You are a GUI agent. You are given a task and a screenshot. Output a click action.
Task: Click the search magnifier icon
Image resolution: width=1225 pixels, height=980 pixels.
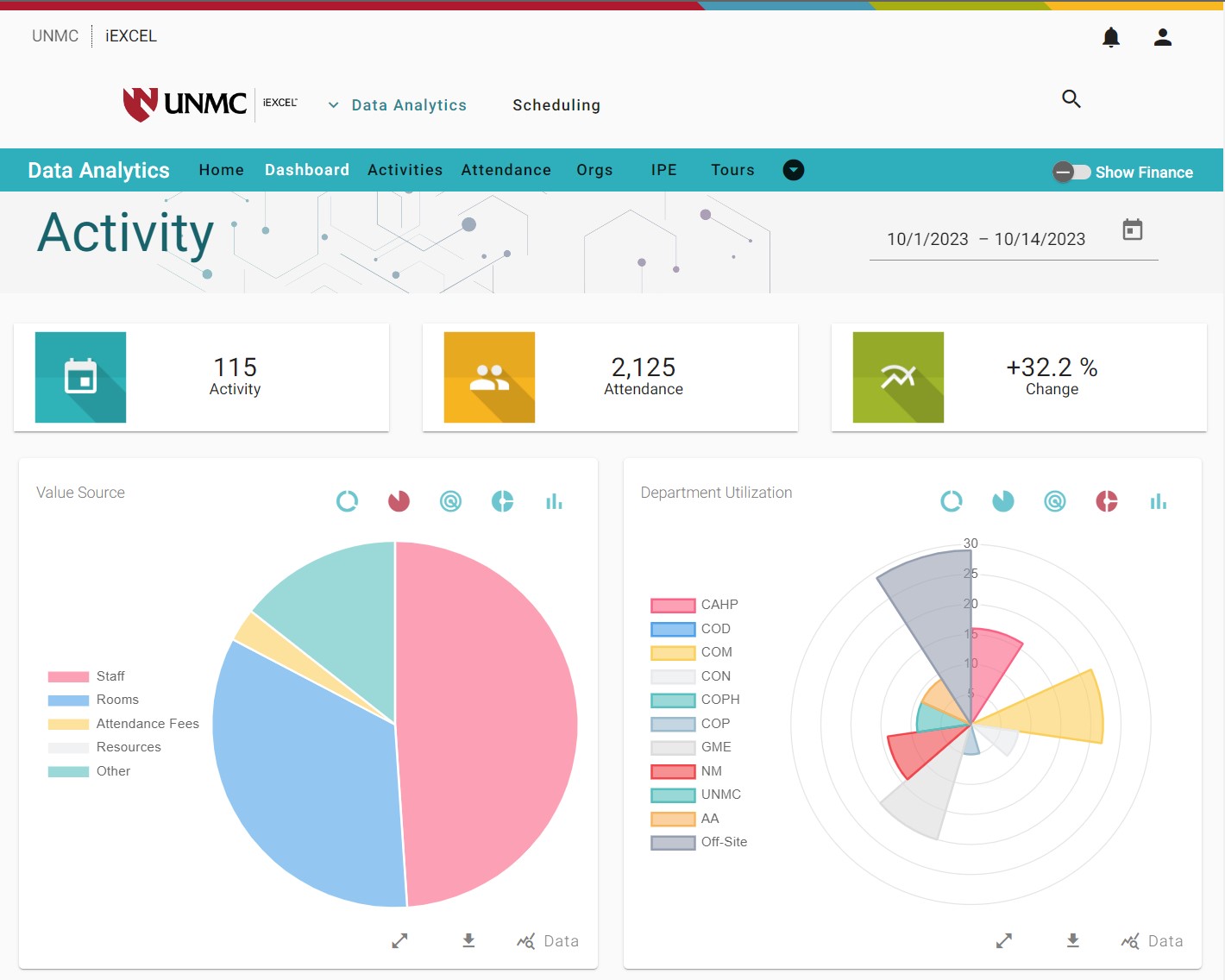tap(1071, 99)
